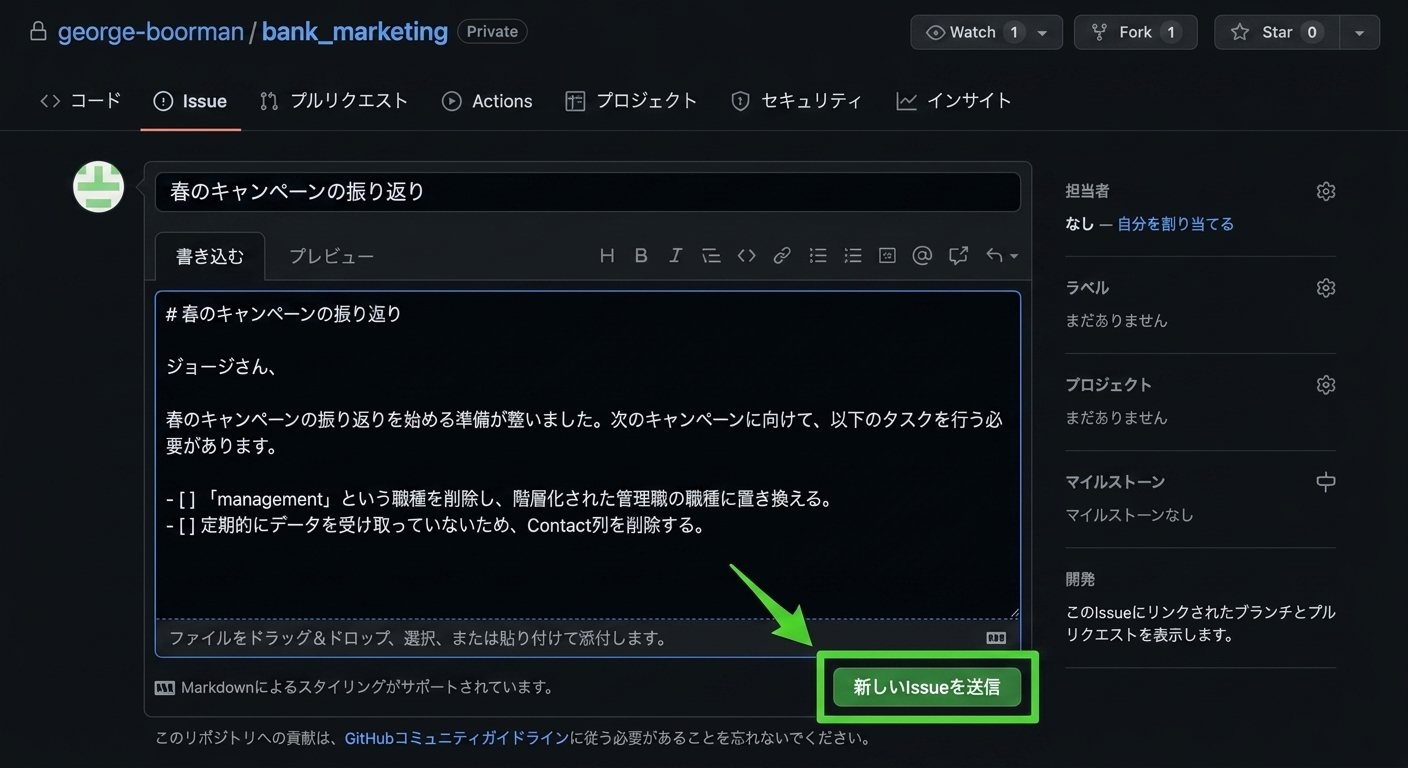Click the issue title input field
The image size is (1408, 768).
click(588, 192)
